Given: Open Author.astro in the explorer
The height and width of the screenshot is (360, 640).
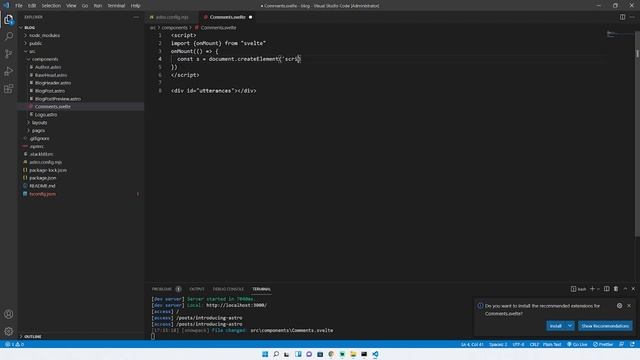Looking at the screenshot, I should coord(48,67).
